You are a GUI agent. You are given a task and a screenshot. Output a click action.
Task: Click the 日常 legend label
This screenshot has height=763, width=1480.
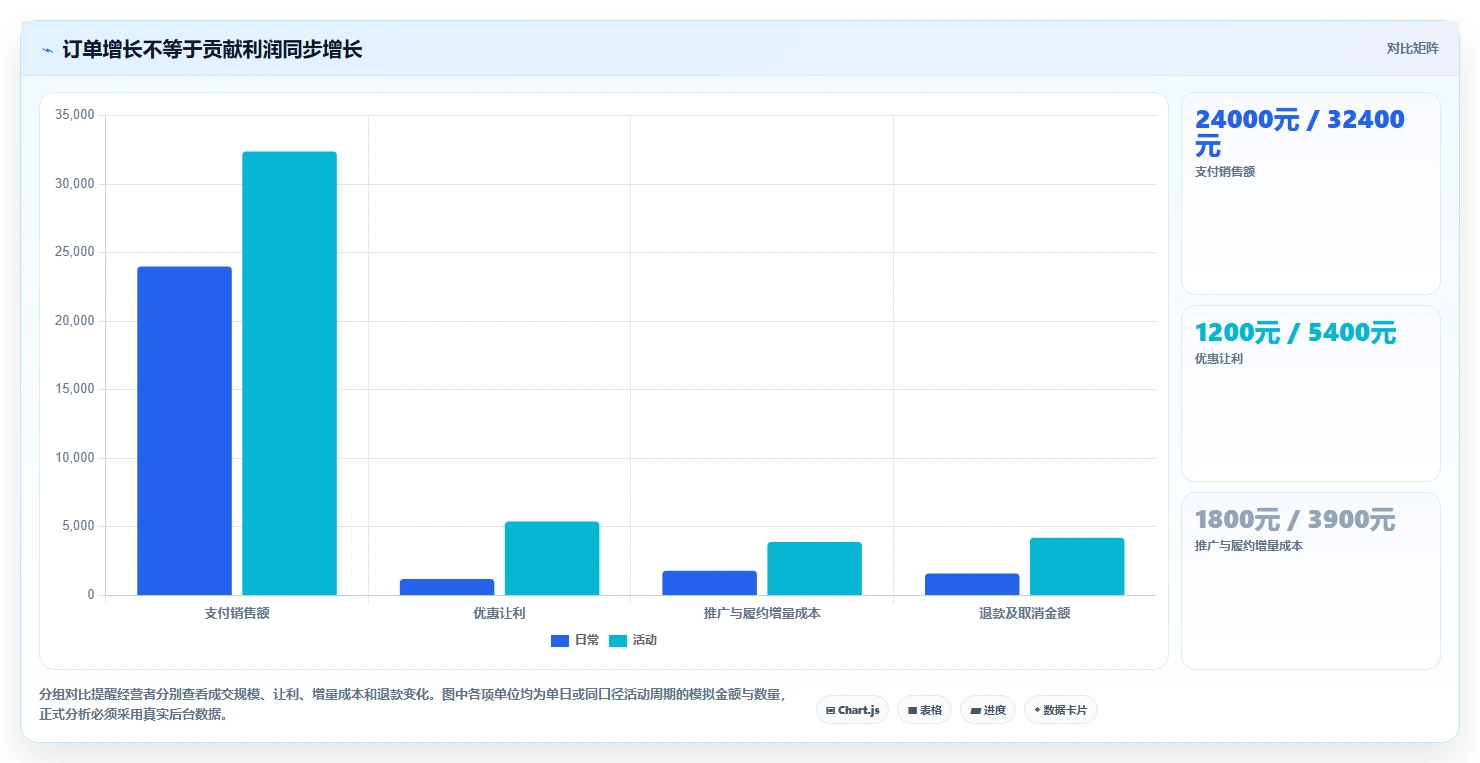pos(587,640)
